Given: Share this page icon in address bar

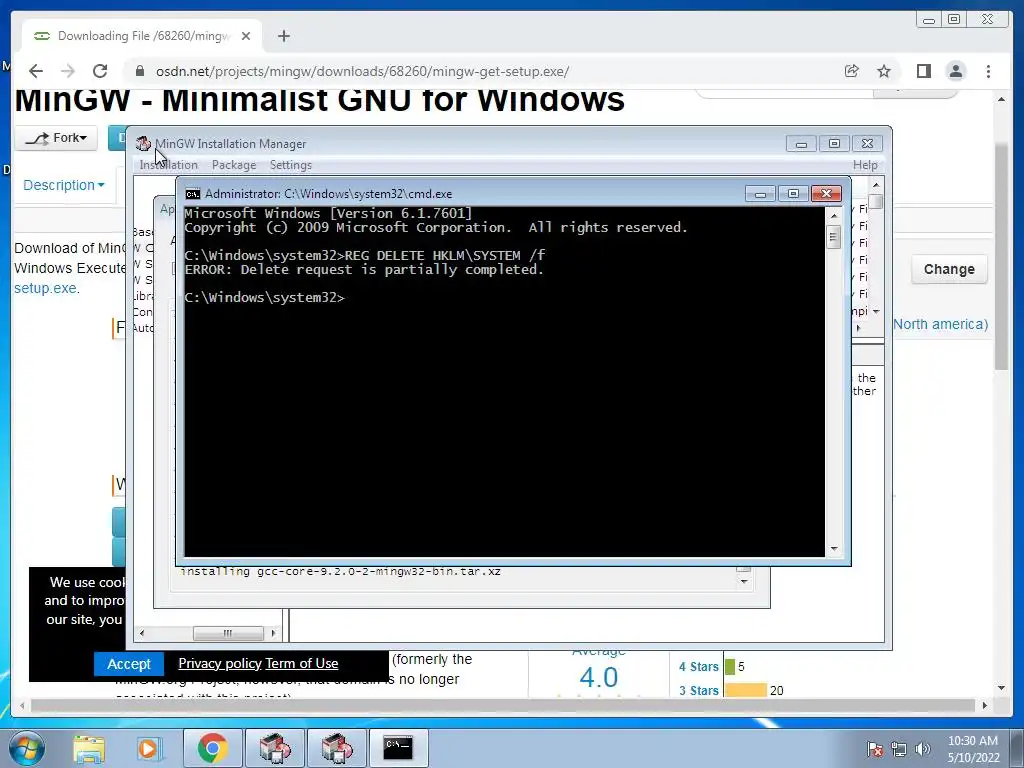Looking at the screenshot, I should tap(852, 71).
